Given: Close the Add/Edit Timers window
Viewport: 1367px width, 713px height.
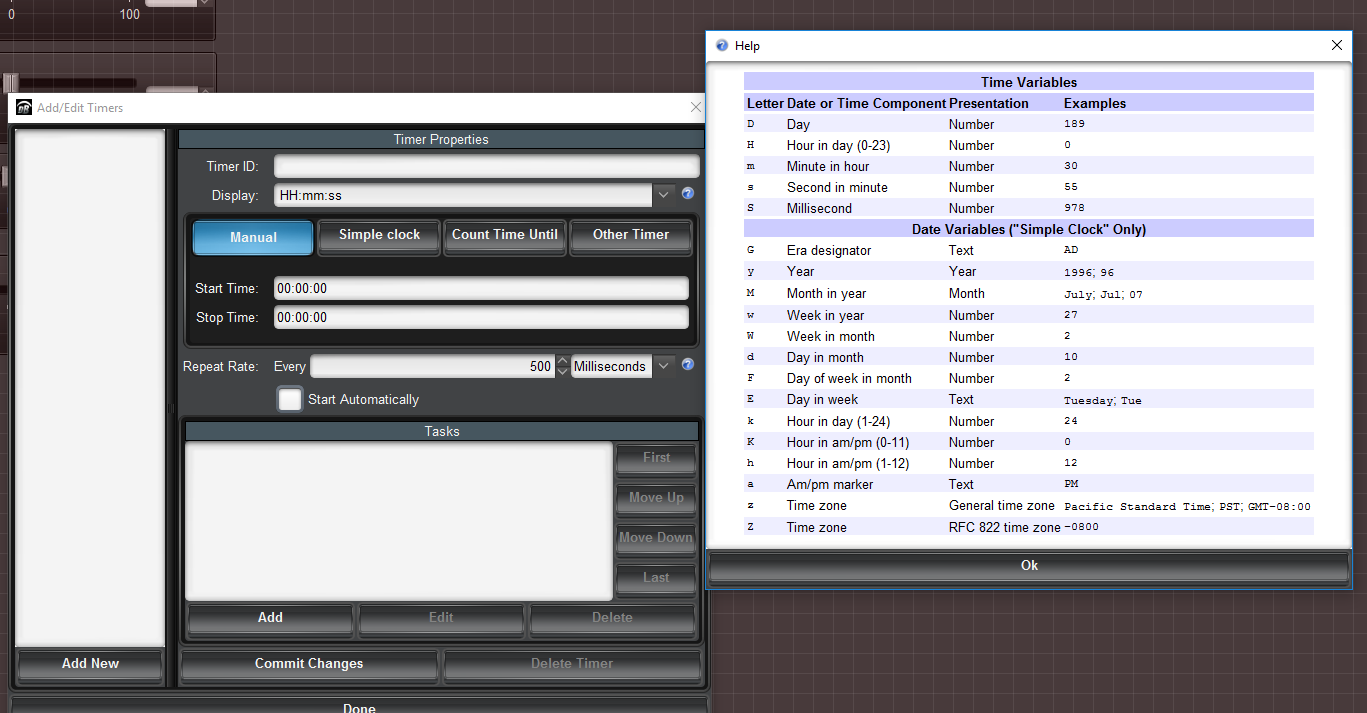Looking at the screenshot, I should 696,107.
